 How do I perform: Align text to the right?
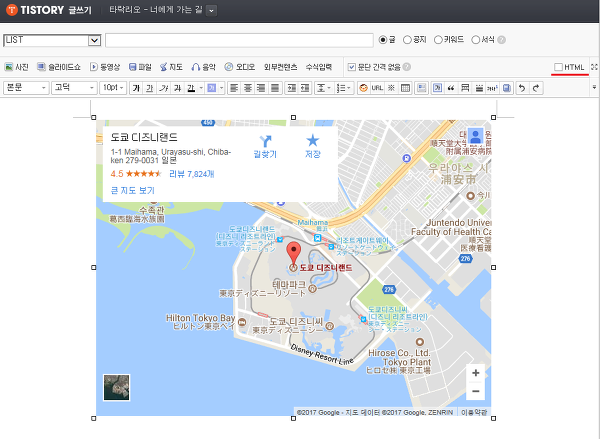261,88
